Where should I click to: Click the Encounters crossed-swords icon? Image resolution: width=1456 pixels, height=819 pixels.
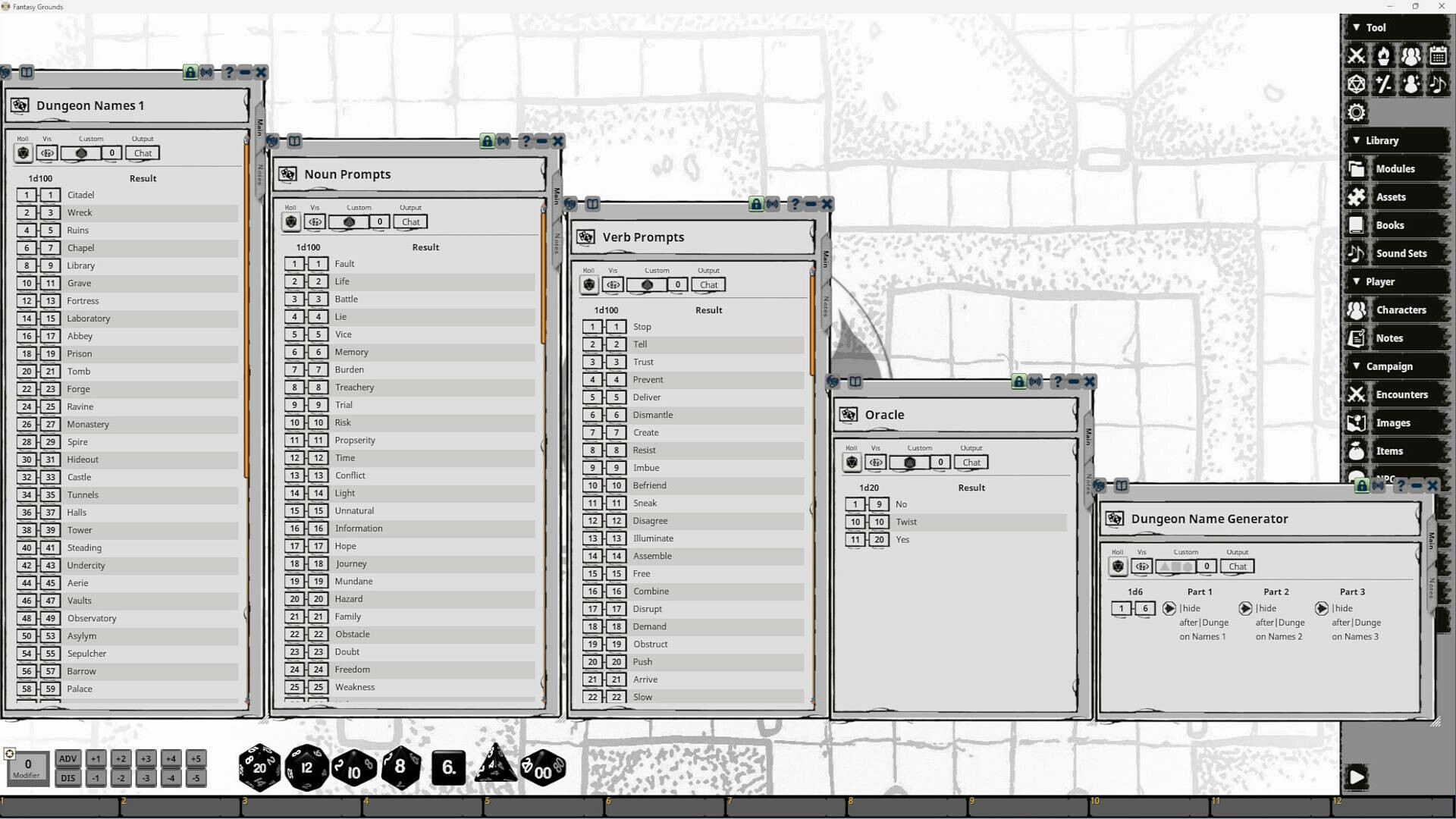[x=1357, y=394]
